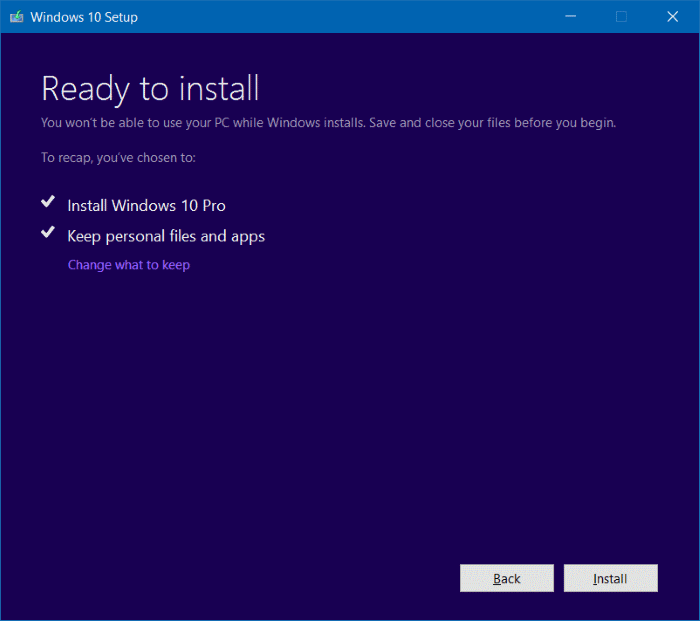Close the Windows 10 Setup window
Viewport: 700px width, 621px height.
coord(672,17)
